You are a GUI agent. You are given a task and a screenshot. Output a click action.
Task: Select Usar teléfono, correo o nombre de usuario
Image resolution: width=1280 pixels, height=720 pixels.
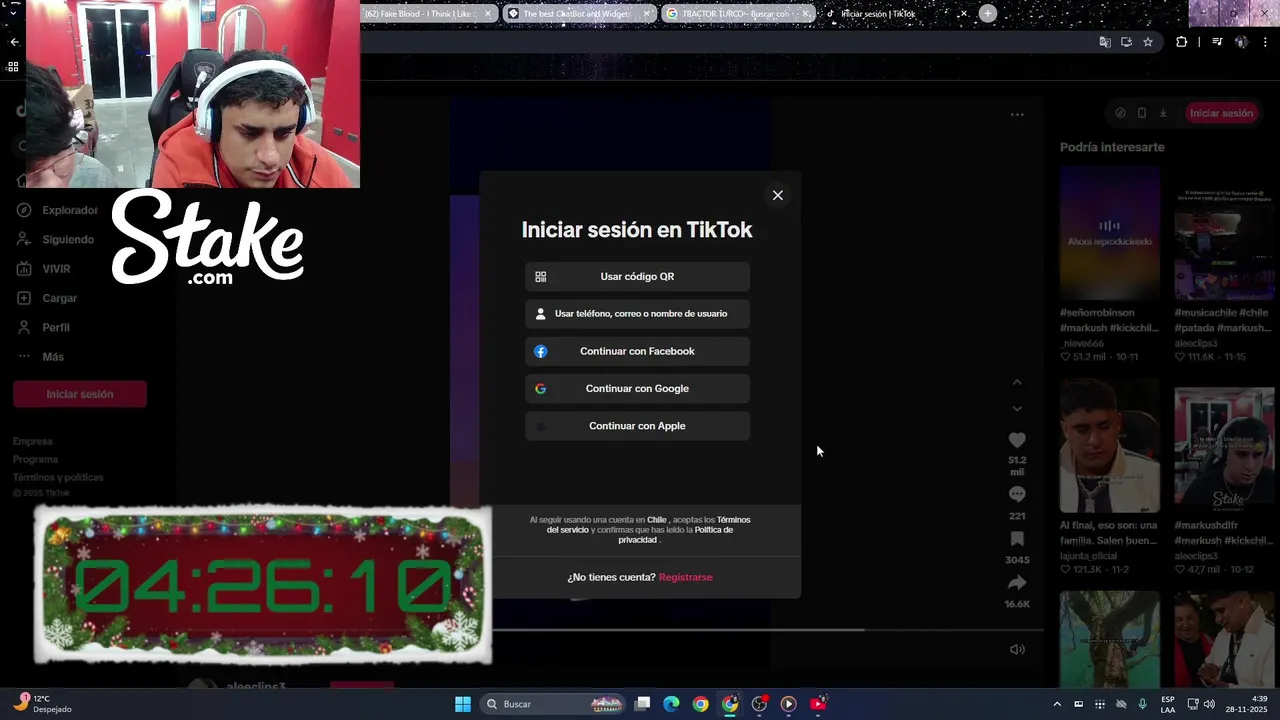coord(637,314)
